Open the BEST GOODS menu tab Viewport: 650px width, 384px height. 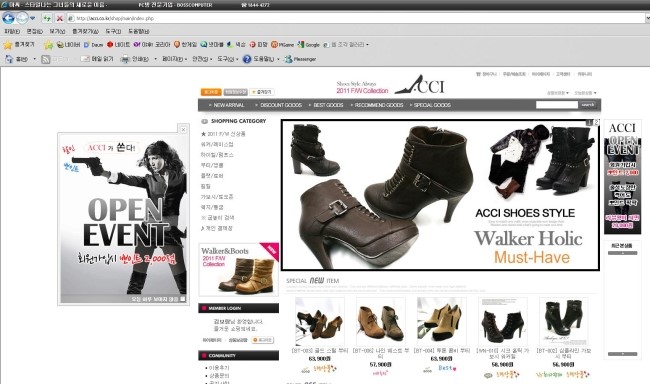coord(326,105)
